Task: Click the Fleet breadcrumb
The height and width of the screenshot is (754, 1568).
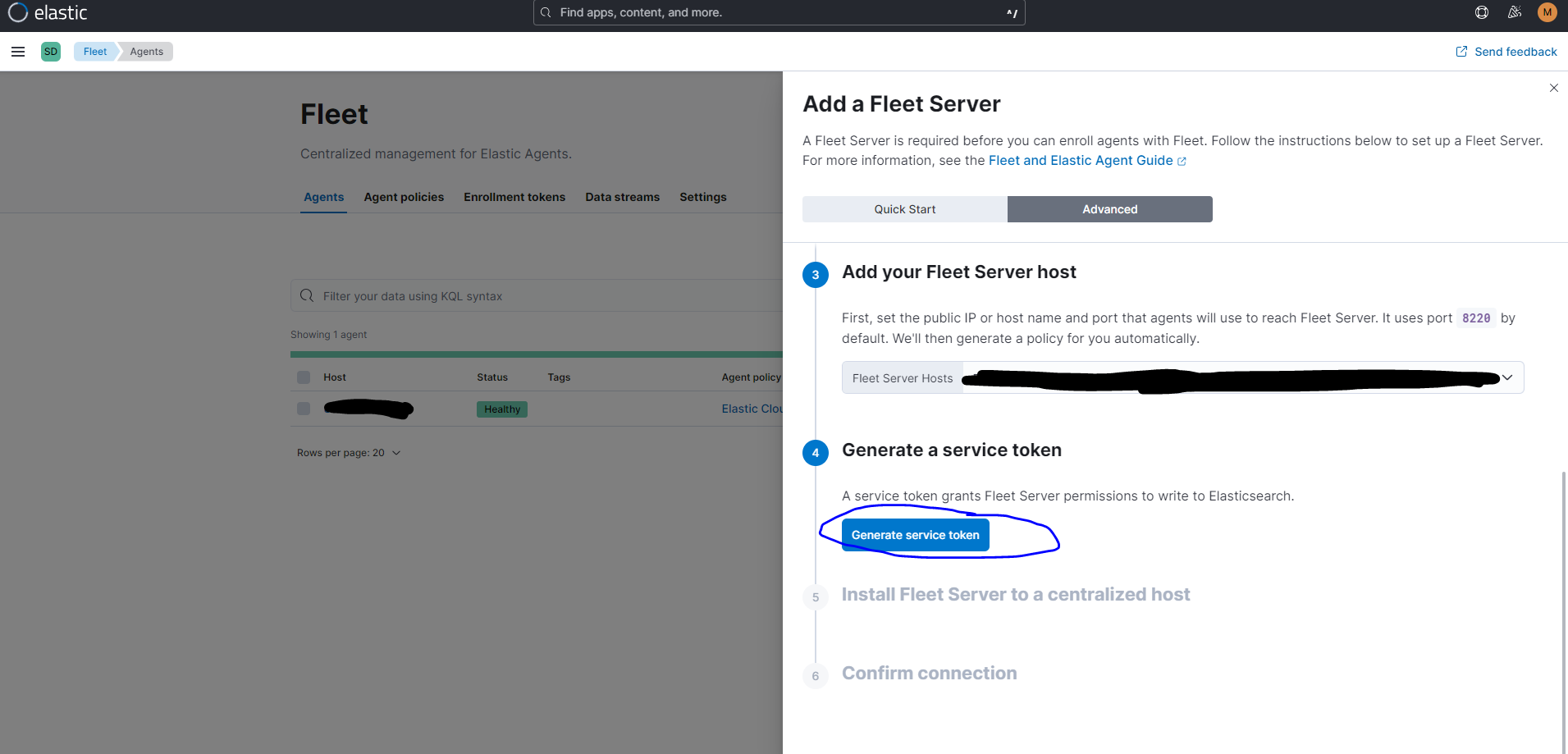Action: [95, 52]
